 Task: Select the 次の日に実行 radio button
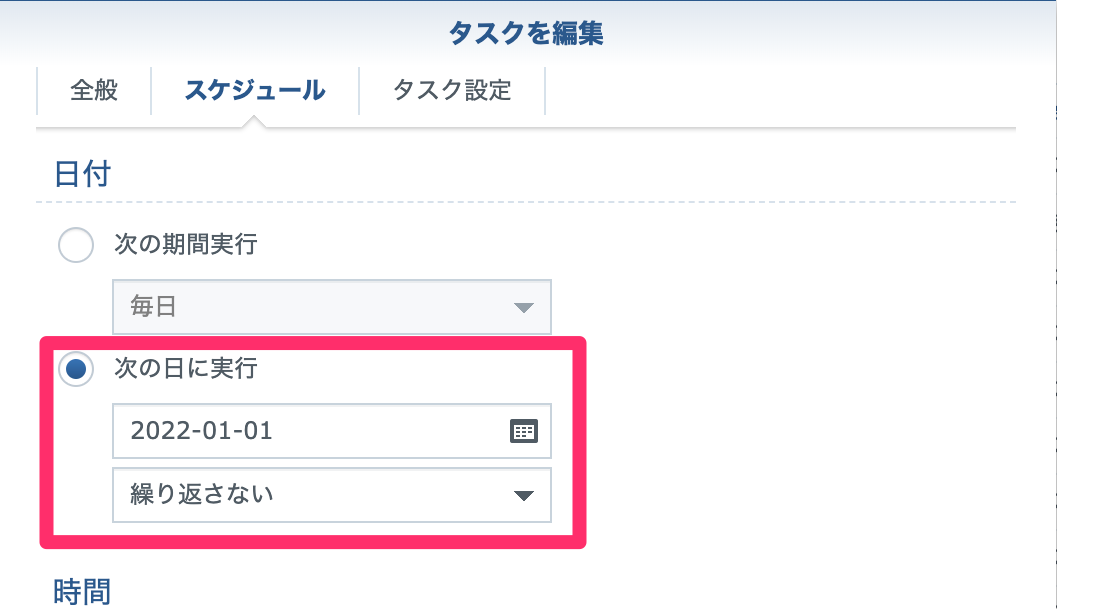click(x=77, y=370)
